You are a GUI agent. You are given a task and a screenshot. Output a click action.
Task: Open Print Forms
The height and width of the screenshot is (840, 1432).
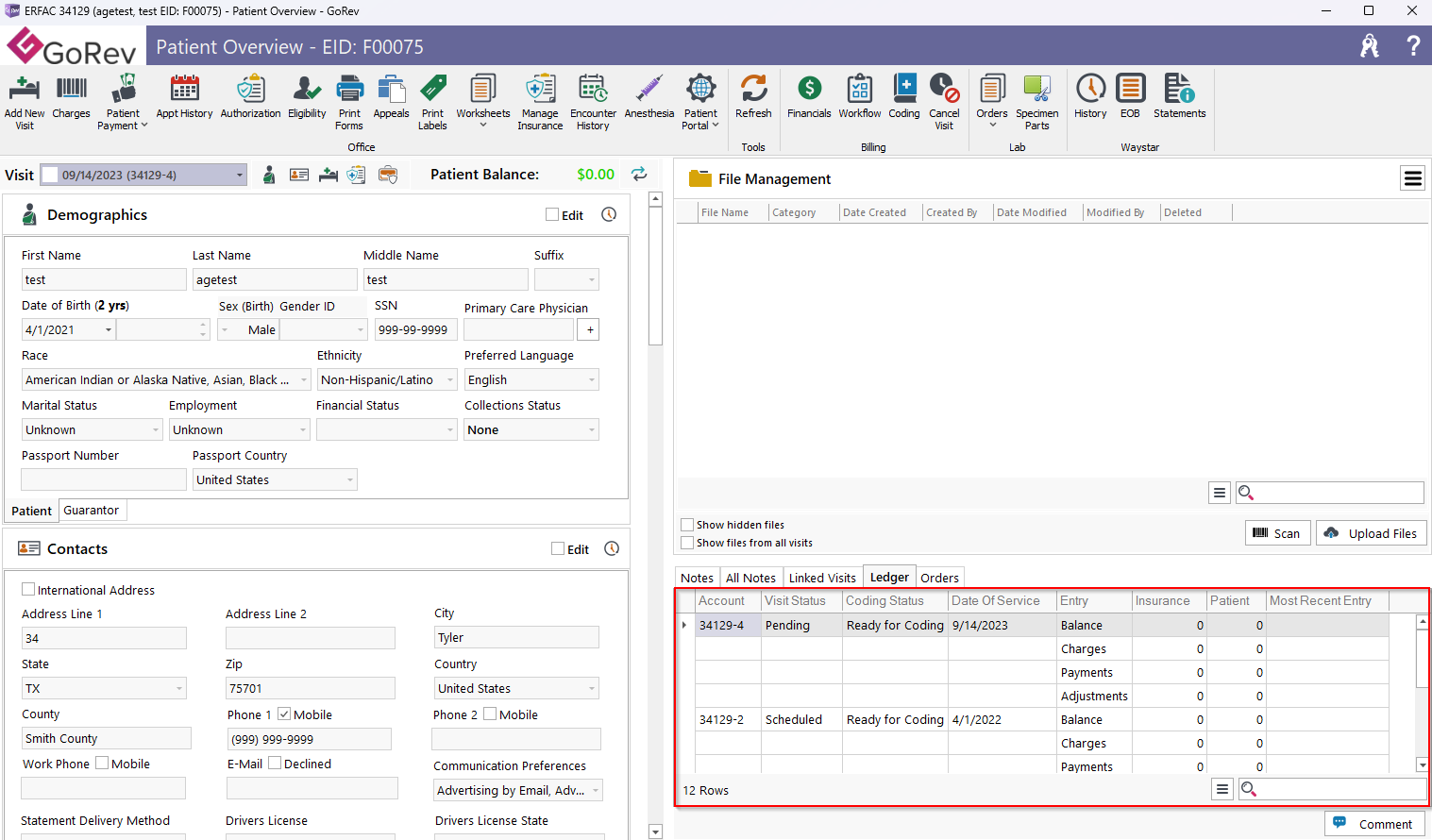[x=349, y=101]
